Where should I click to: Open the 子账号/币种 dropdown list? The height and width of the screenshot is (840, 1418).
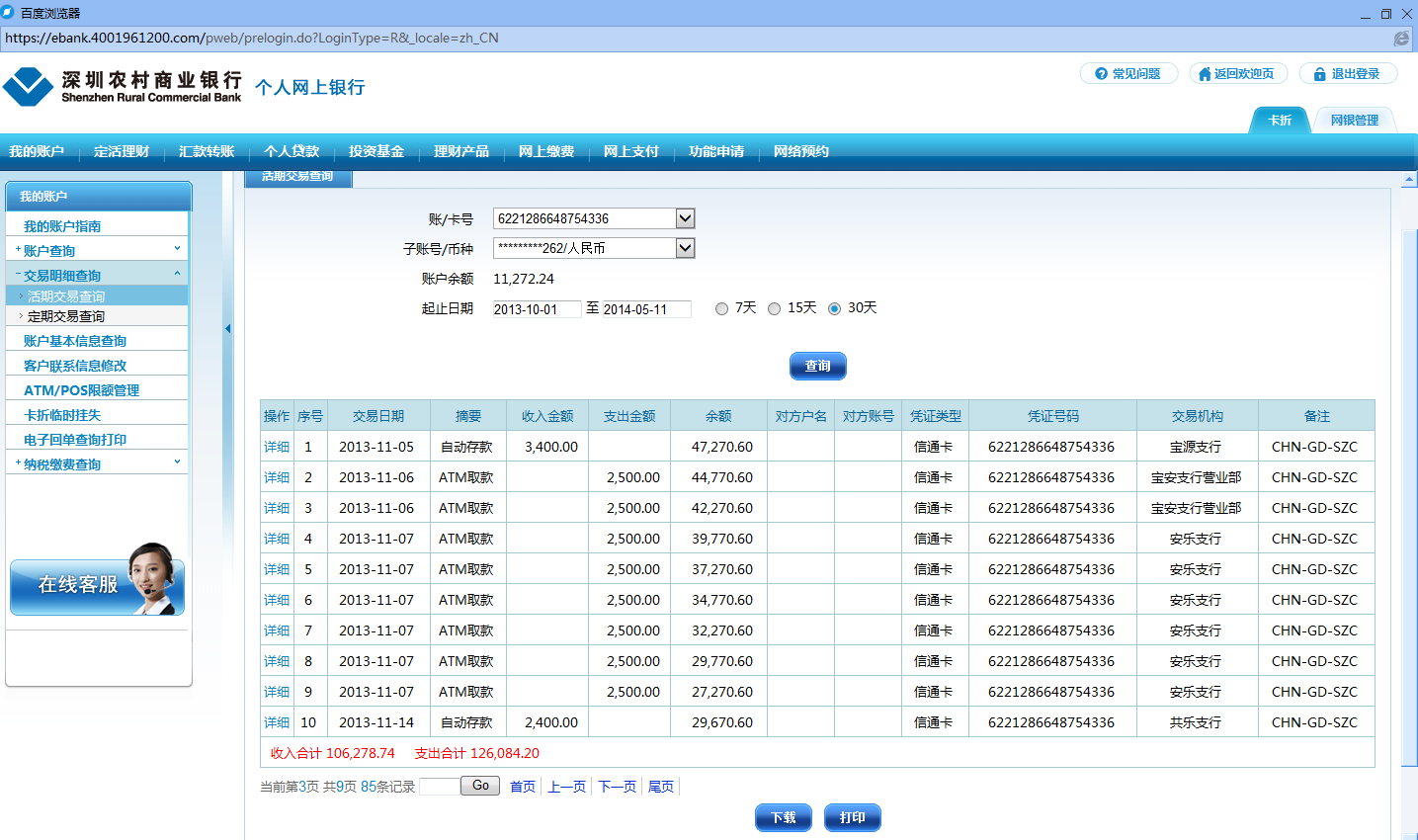pos(685,248)
